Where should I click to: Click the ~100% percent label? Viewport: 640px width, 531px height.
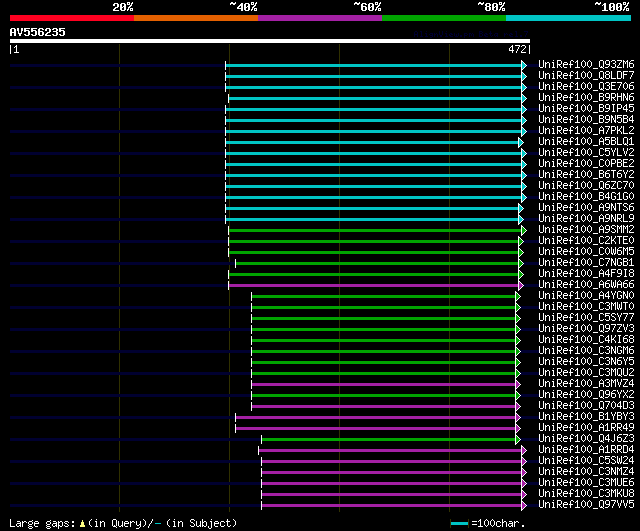612,7
